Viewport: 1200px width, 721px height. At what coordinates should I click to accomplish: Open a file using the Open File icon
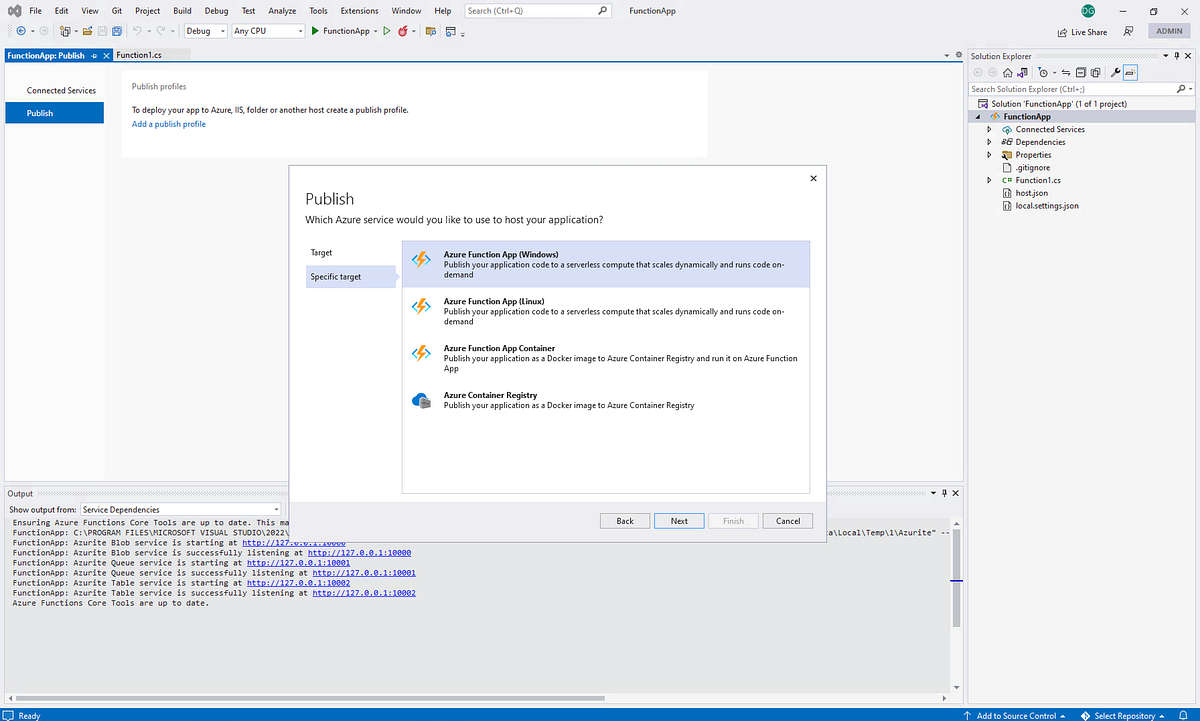(88, 31)
